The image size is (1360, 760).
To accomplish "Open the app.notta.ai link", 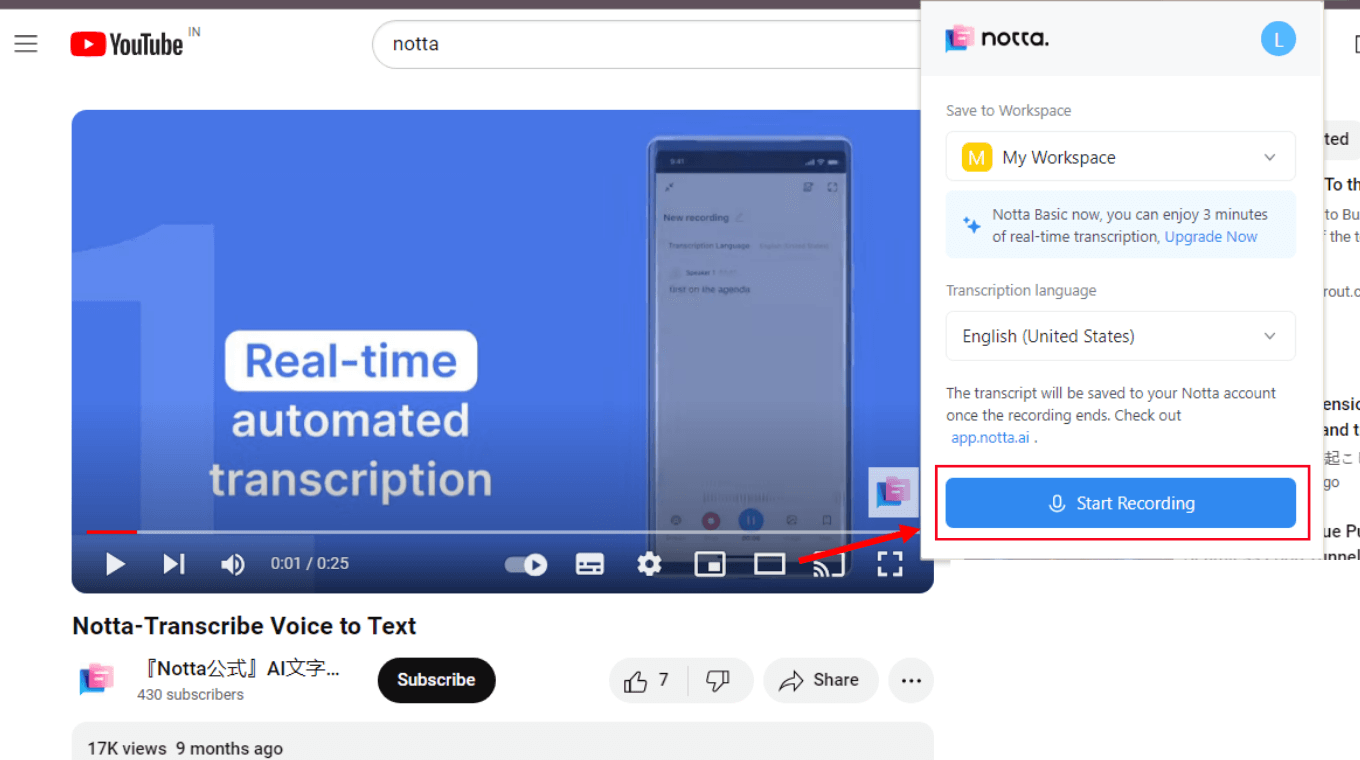I will [x=990, y=438].
